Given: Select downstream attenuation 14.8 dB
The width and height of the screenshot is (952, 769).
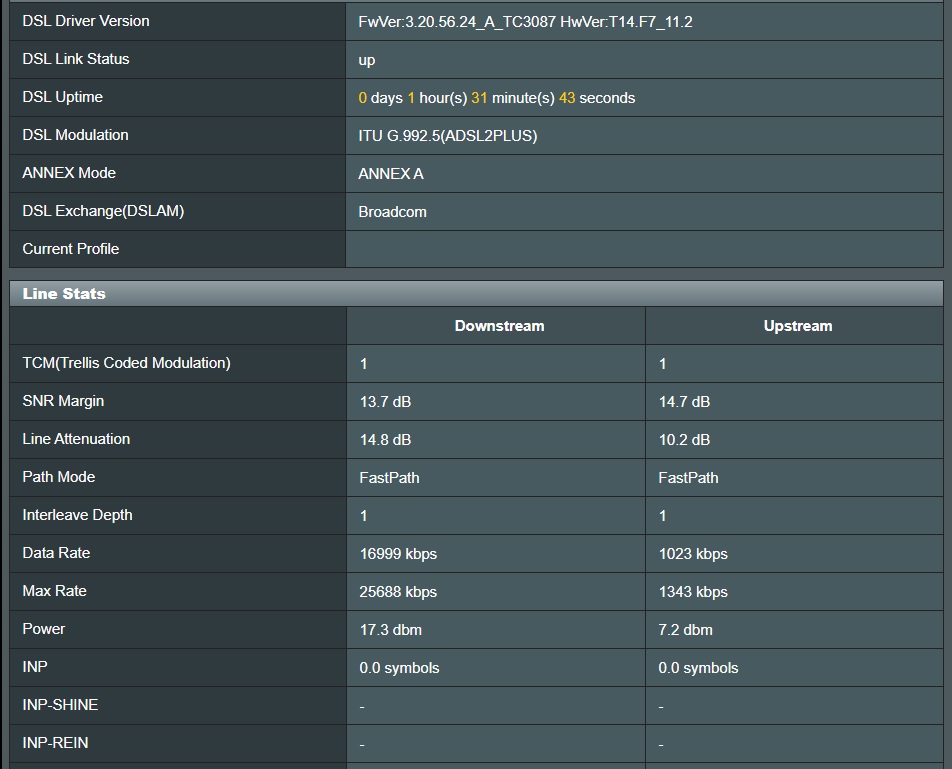Looking at the screenshot, I should coord(386,440).
